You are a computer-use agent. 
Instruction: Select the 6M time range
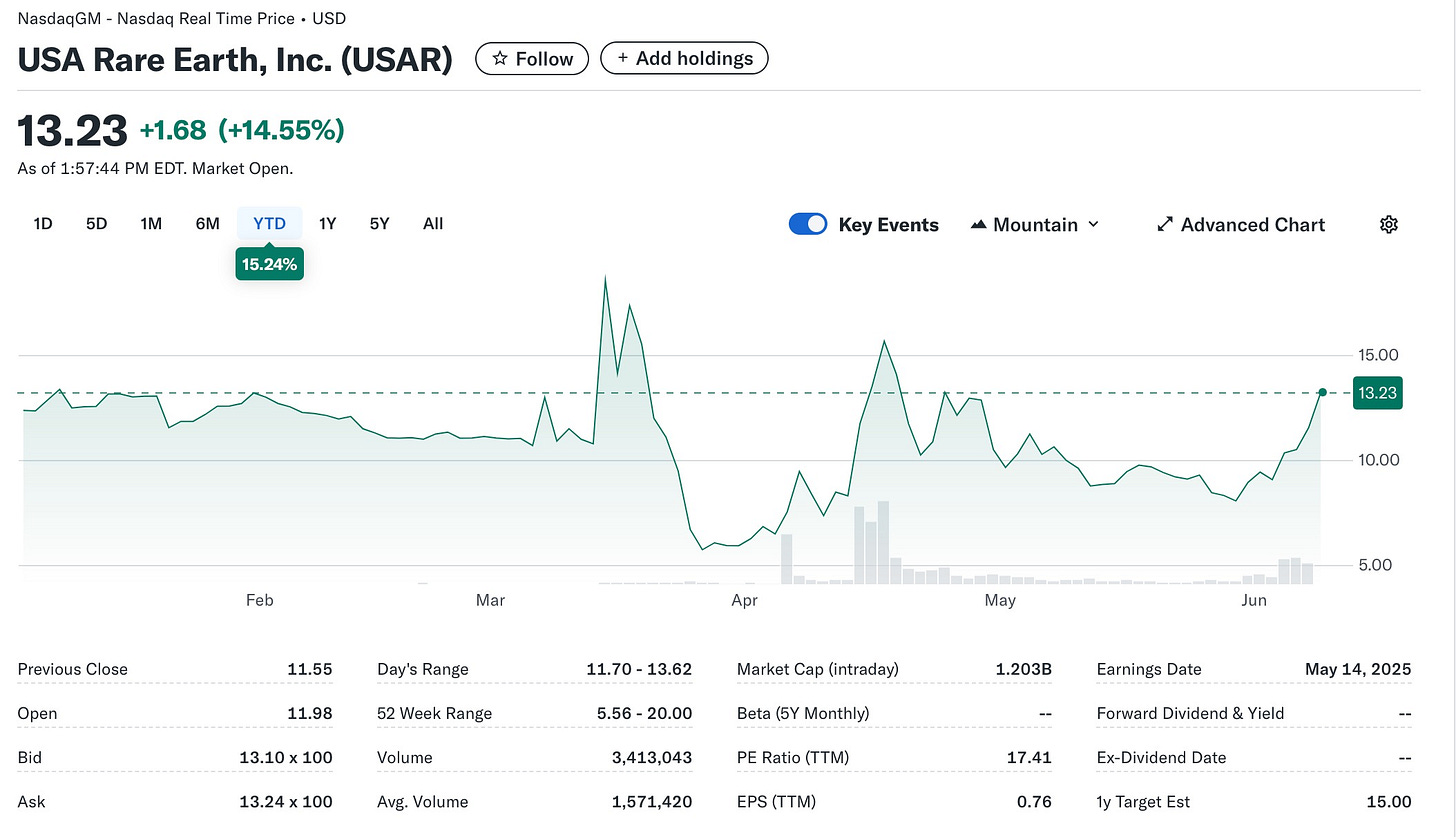tap(207, 224)
